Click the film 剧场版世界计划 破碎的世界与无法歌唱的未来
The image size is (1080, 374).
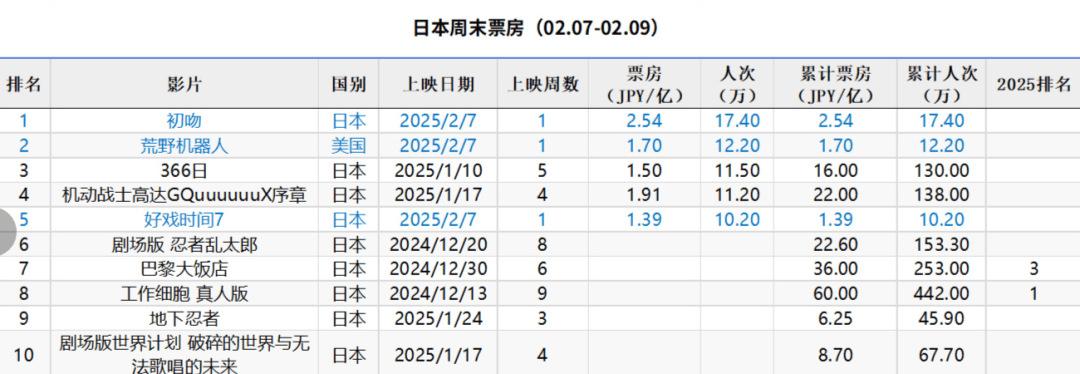(184, 354)
